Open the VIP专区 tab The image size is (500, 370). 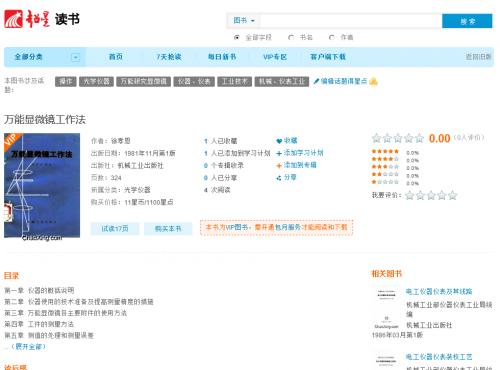[x=275, y=57]
